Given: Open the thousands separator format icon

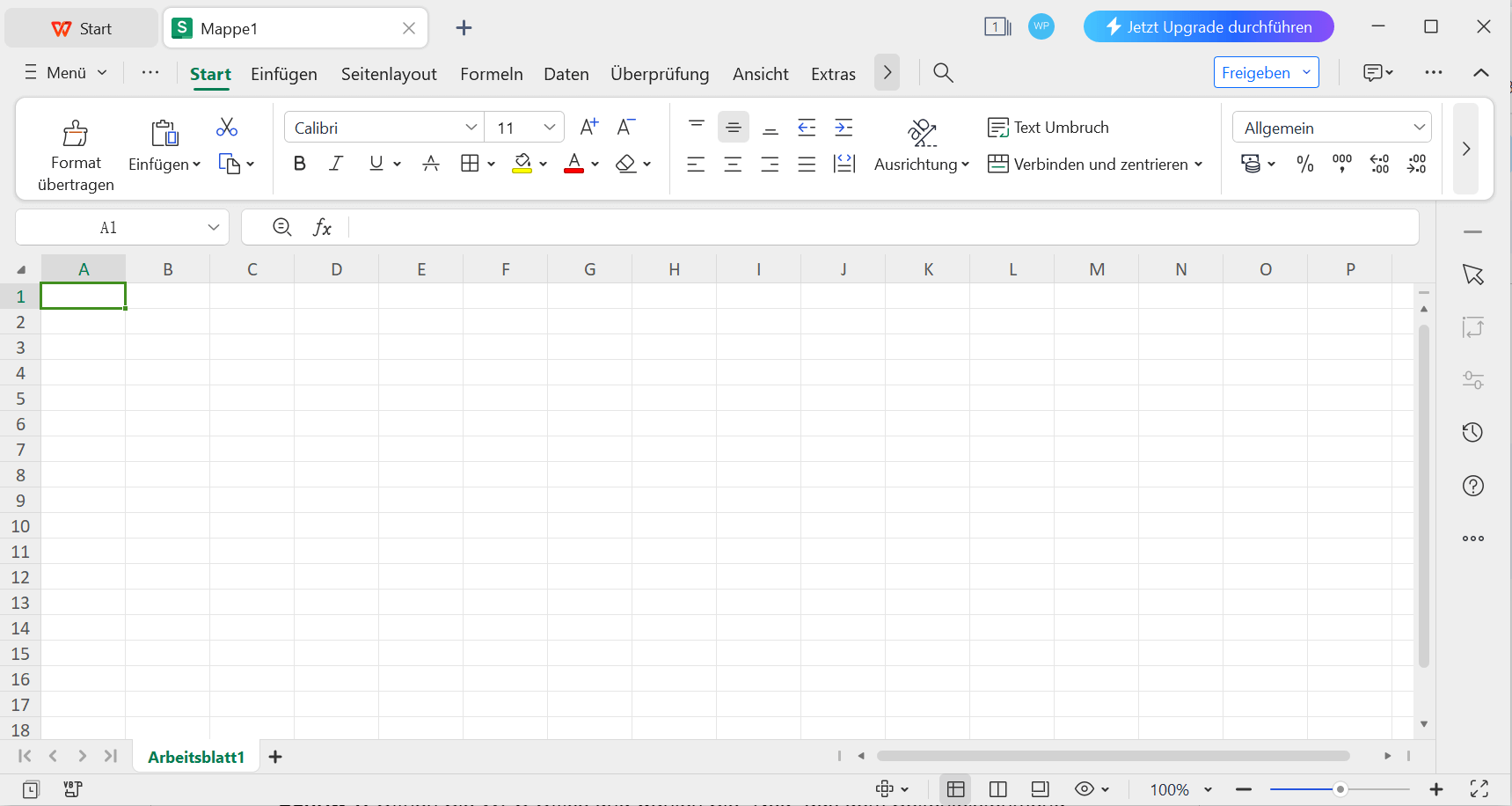Looking at the screenshot, I should click(x=1342, y=164).
